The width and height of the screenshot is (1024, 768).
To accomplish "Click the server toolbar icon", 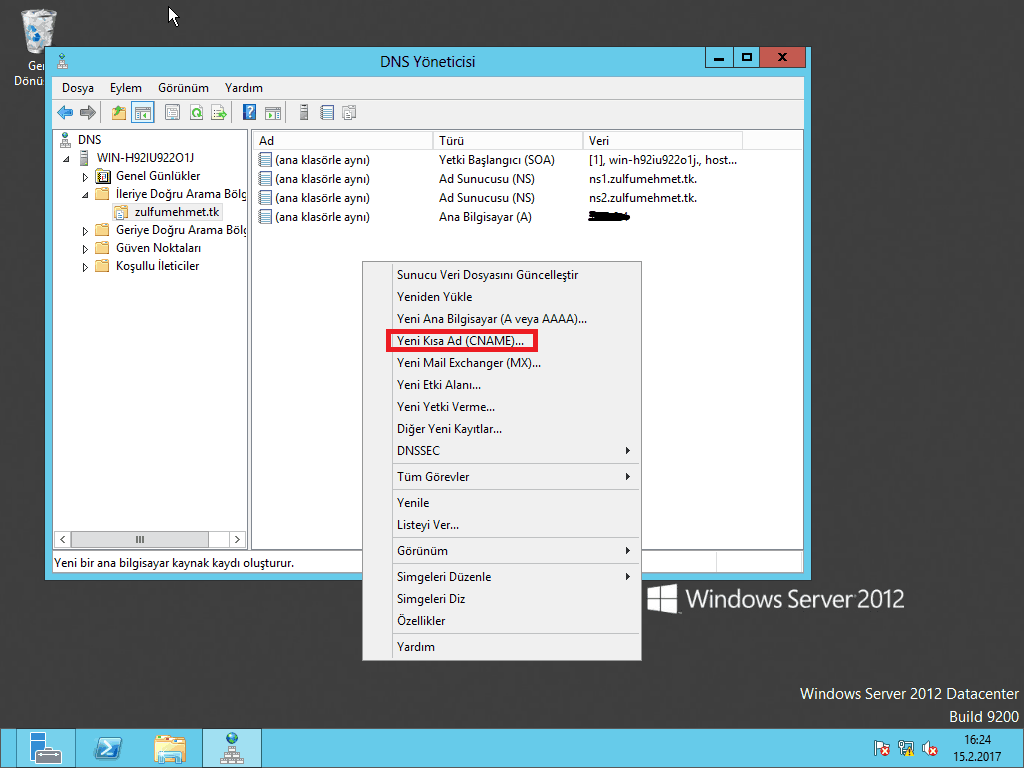I will [304, 113].
